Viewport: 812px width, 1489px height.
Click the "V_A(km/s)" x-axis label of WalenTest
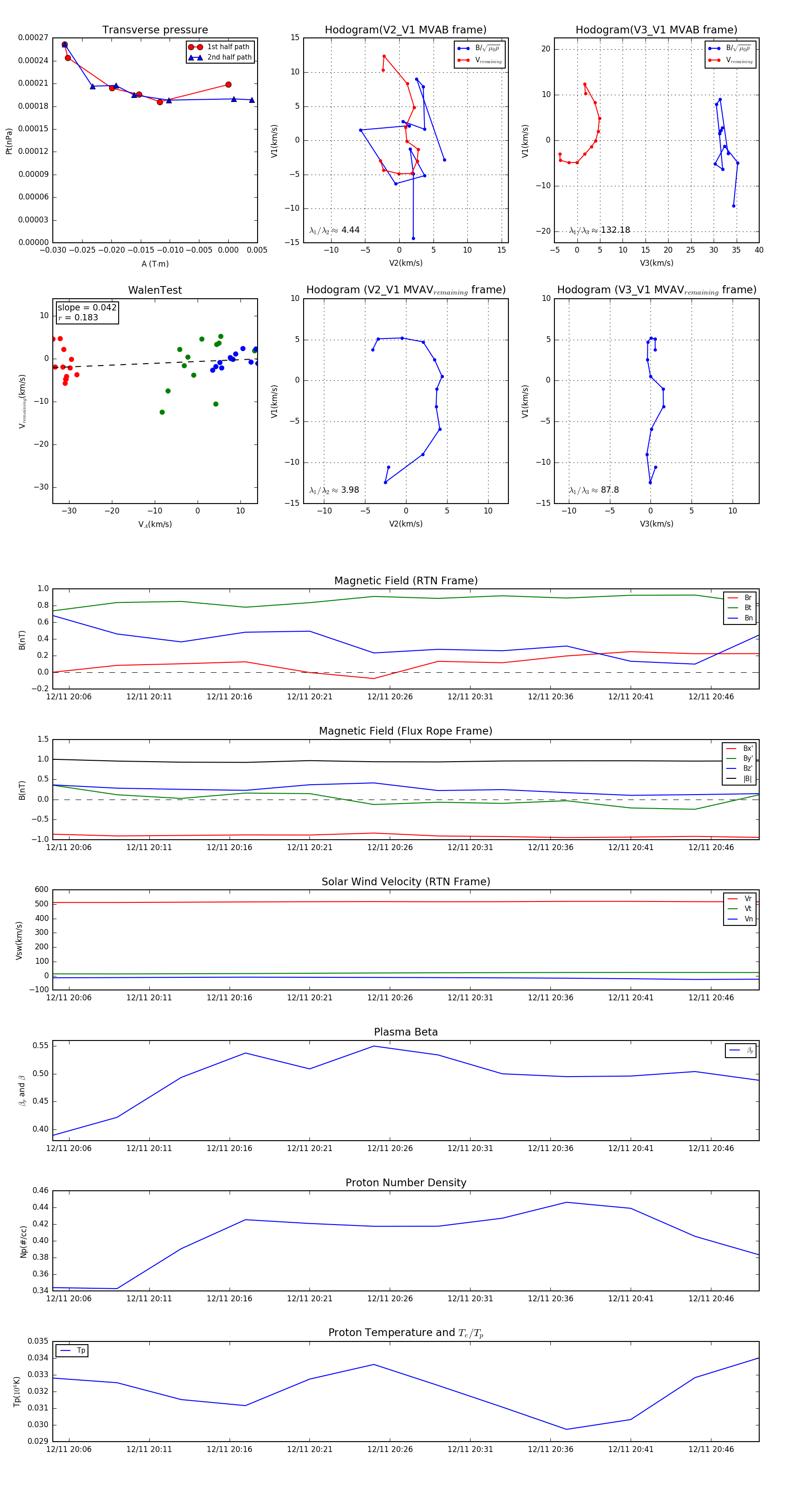[155, 524]
